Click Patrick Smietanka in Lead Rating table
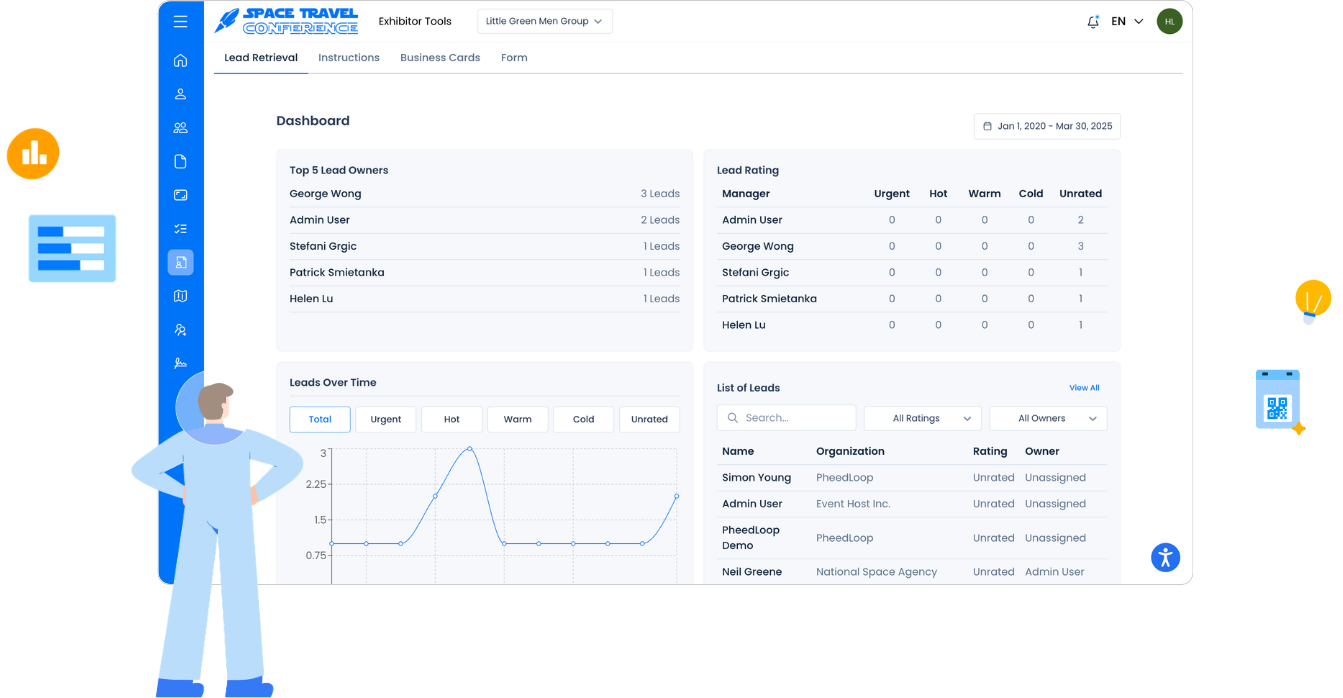 pyautogui.click(x=769, y=299)
